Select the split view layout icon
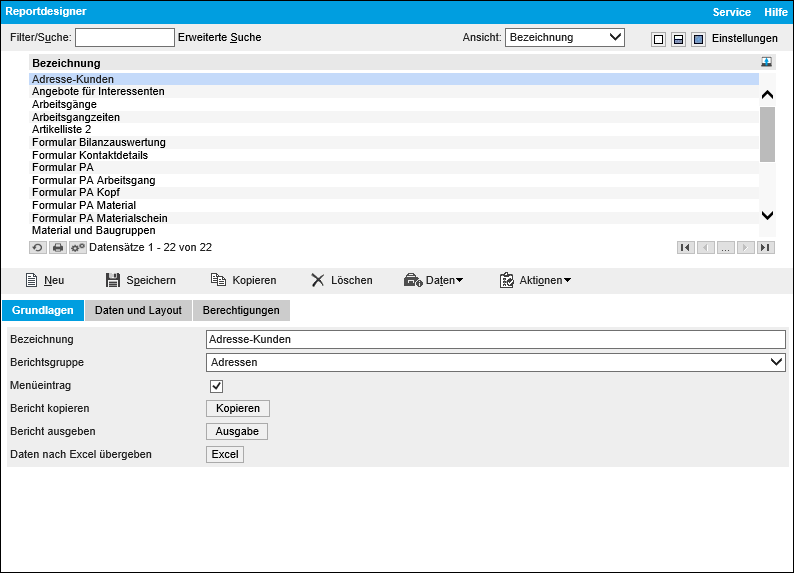Viewport: 794px width, 573px height. coord(679,39)
